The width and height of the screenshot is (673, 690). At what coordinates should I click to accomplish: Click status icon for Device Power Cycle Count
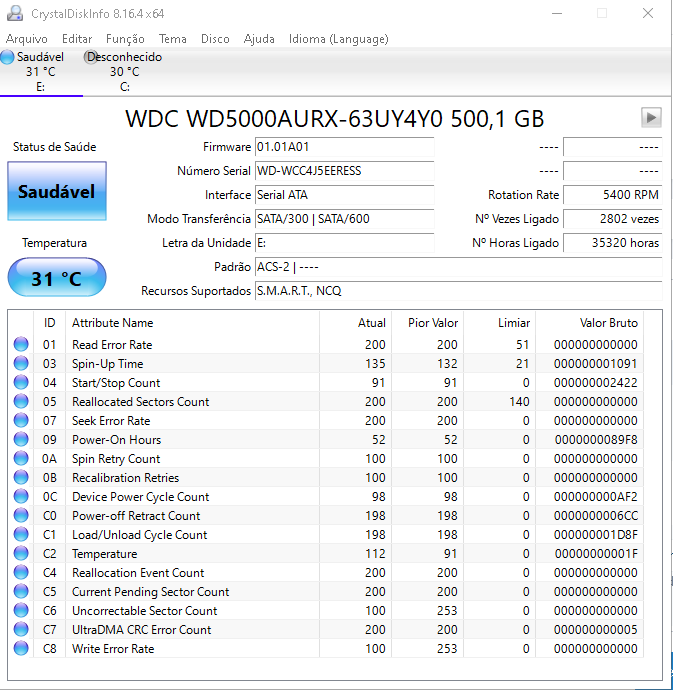[x=21, y=496]
